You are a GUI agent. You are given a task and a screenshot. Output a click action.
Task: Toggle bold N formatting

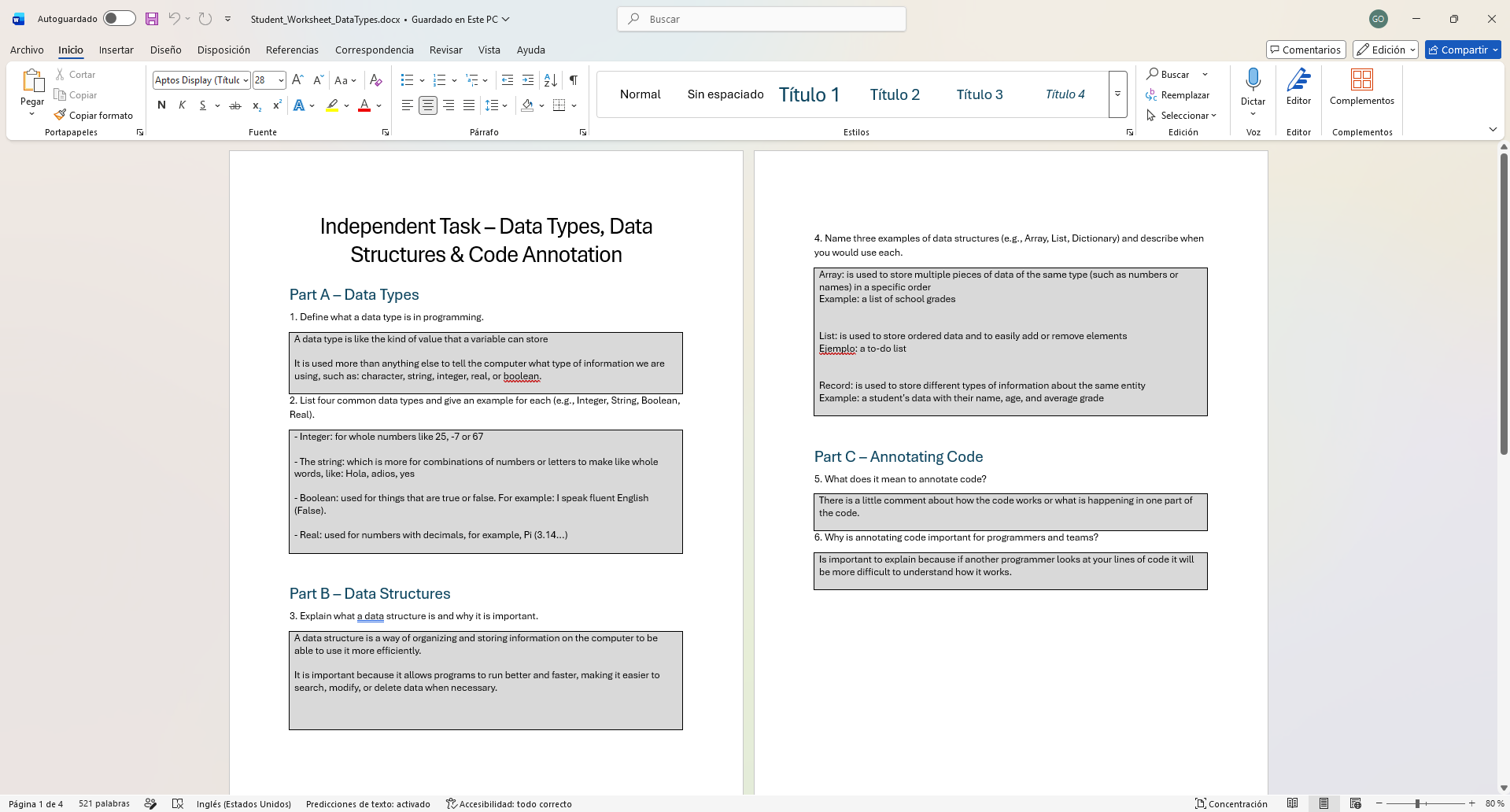click(161, 105)
